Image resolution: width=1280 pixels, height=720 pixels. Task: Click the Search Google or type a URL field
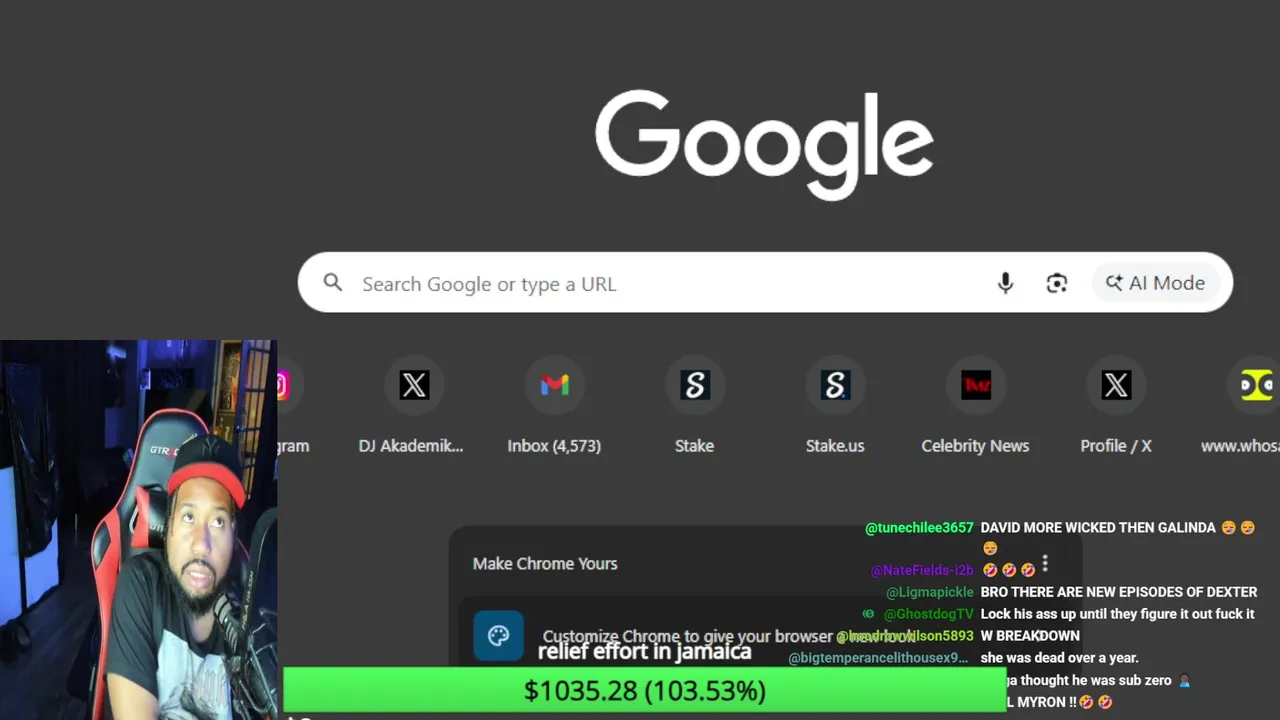pos(765,282)
